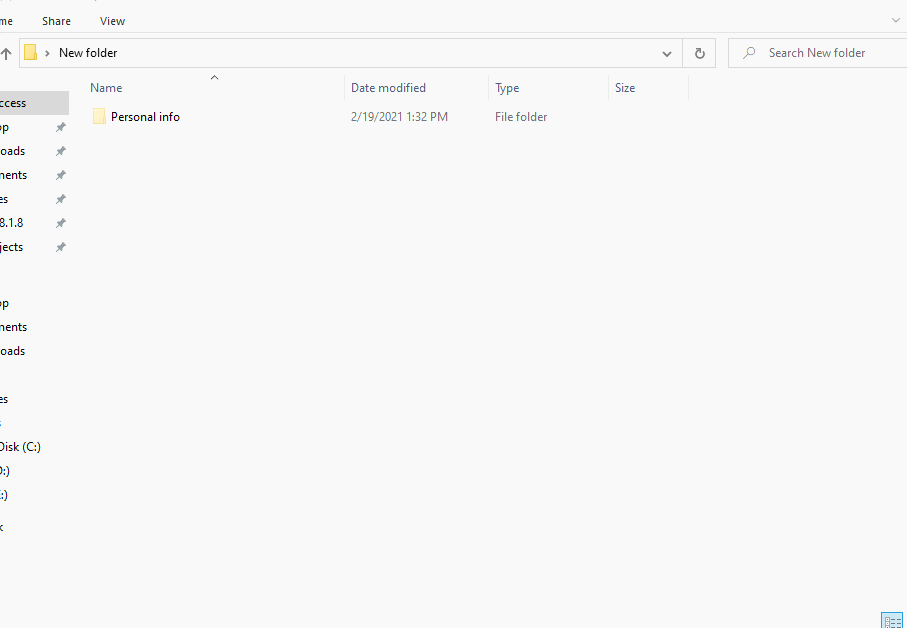Click the File folder type cell
Viewport: 907px width, 628px height.
click(521, 116)
